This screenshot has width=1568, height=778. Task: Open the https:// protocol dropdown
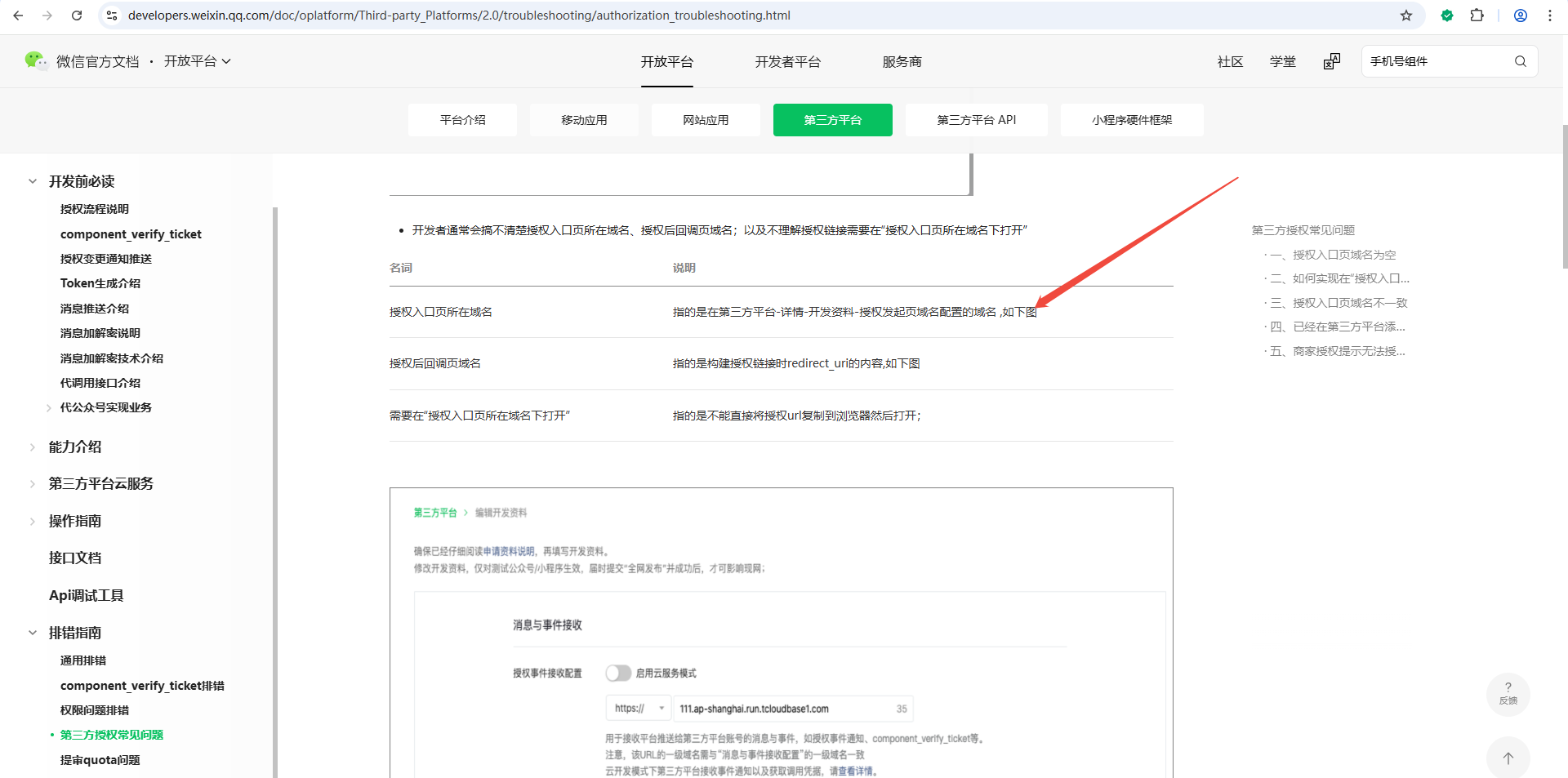tap(638, 709)
